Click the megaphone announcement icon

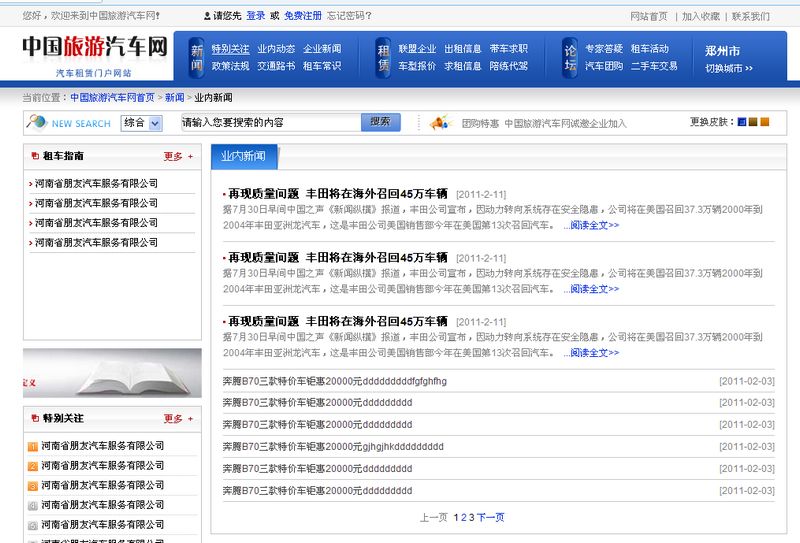point(440,122)
